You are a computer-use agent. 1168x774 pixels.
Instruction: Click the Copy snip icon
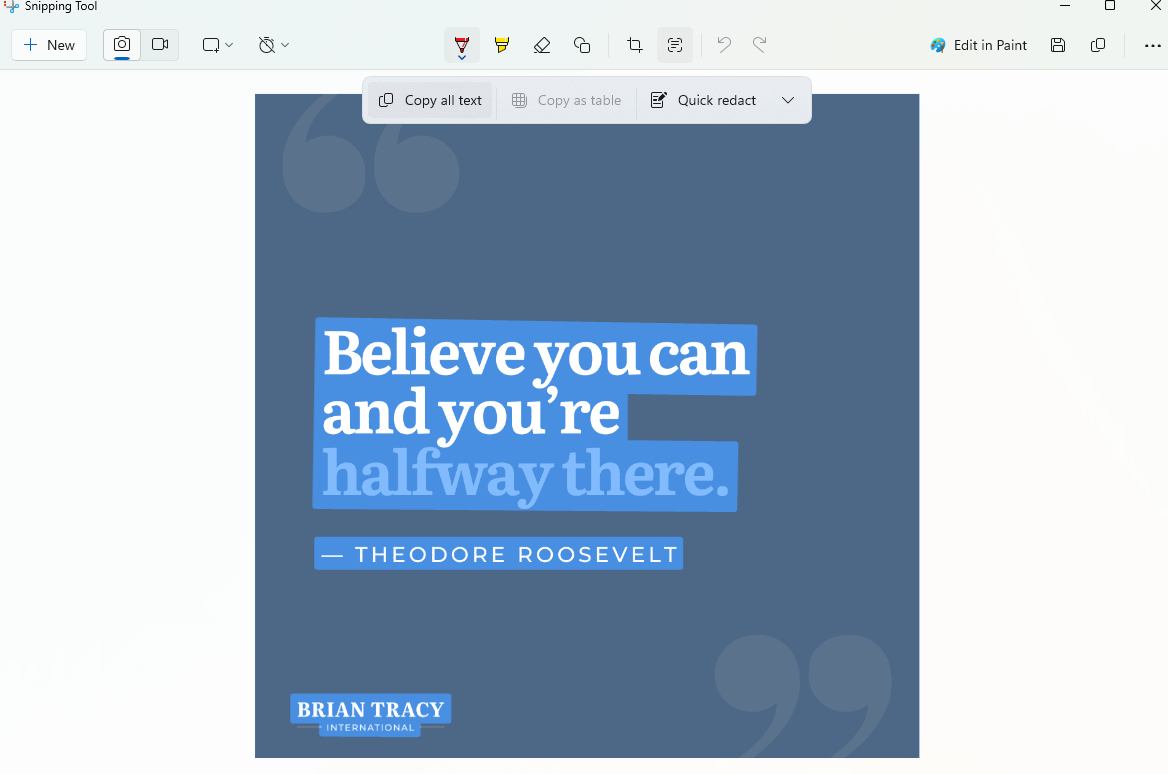1098,45
